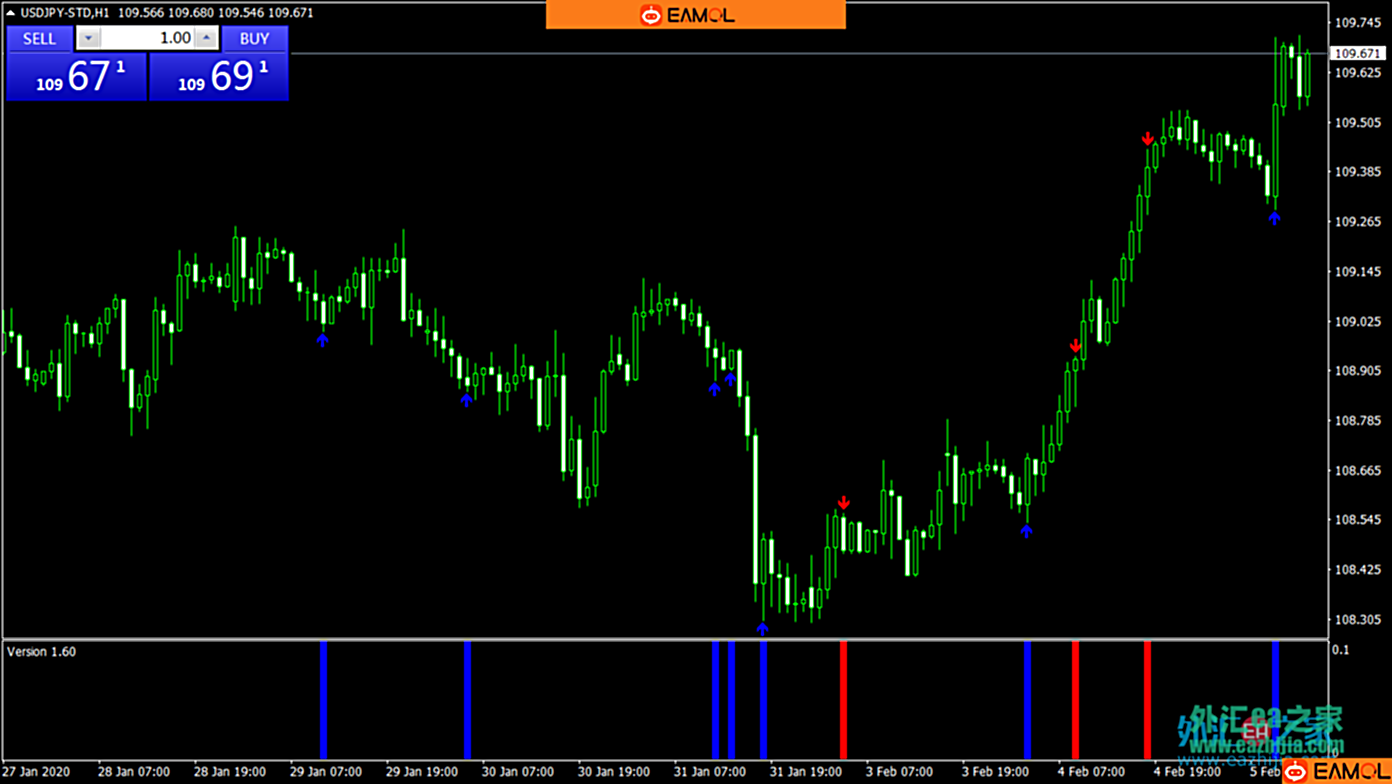Select the red sell arrow near 109.025
Screen dimensions: 1392x784
click(1075, 346)
